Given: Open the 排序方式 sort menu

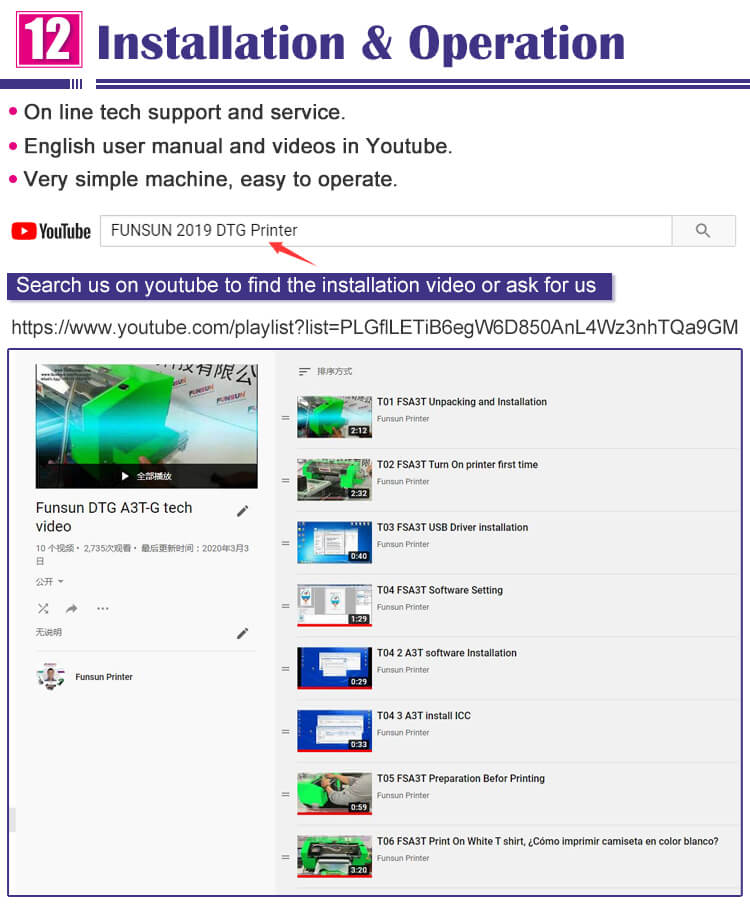Looking at the screenshot, I should [325, 372].
